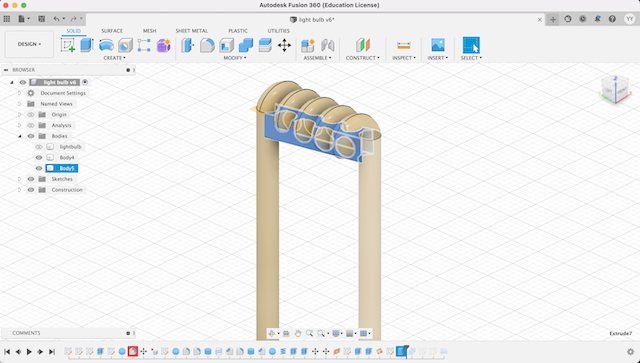The width and height of the screenshot is (640, 363).
Task: Play the timeline
Action: point(29,352)
